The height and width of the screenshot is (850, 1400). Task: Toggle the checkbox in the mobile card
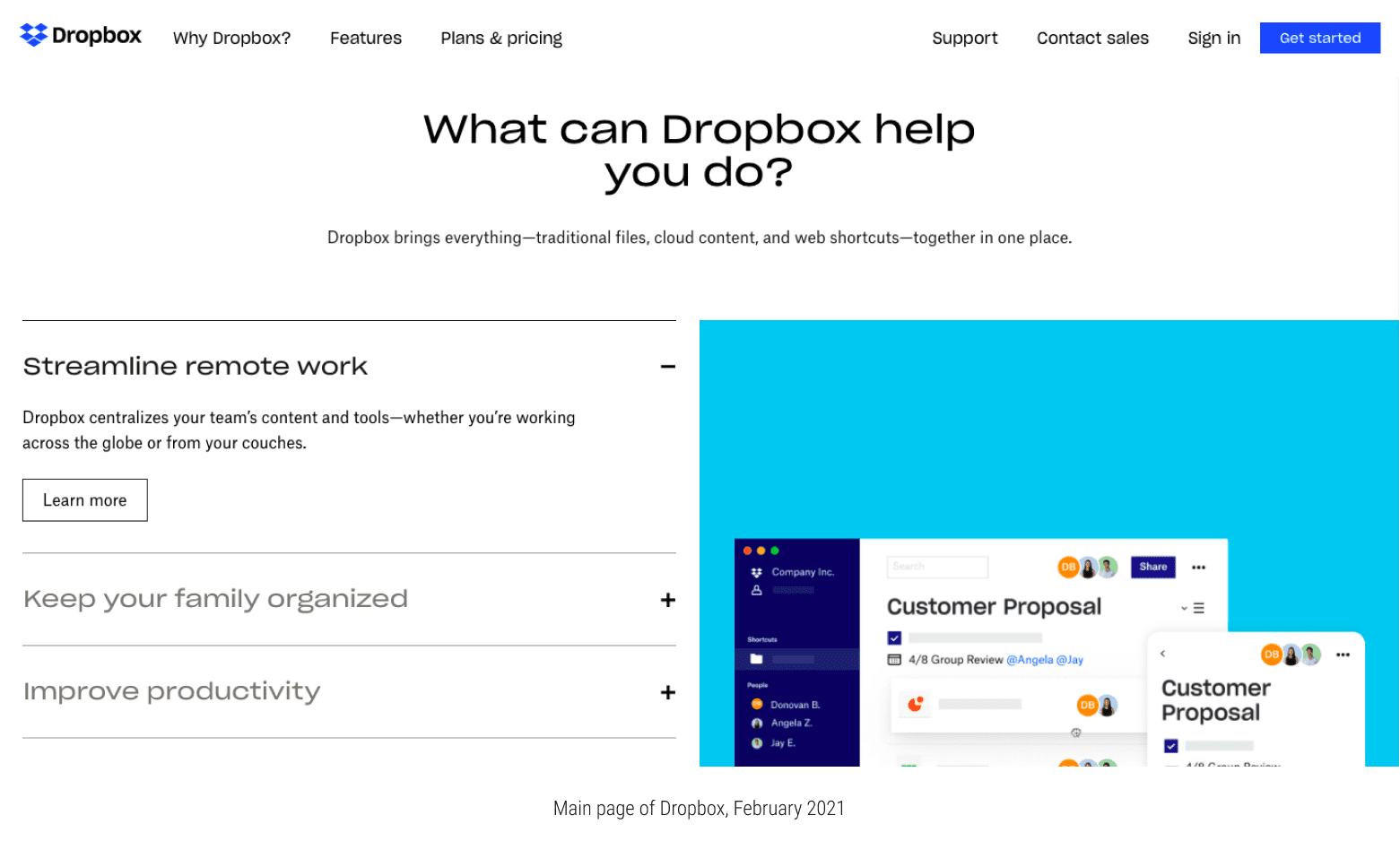pos(1171,746)
